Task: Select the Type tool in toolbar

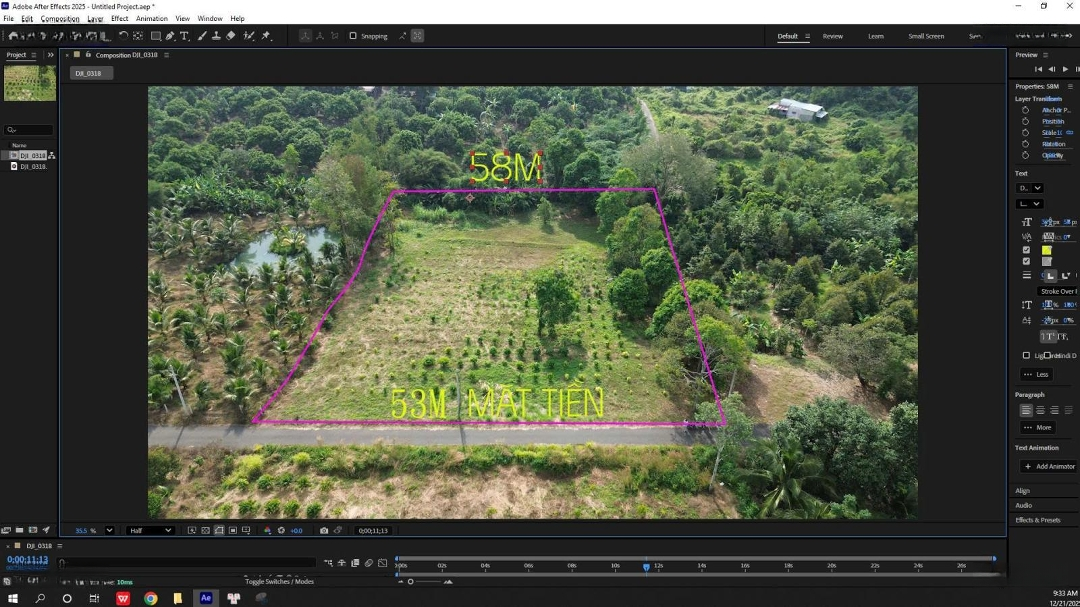Action: (185, 36)
